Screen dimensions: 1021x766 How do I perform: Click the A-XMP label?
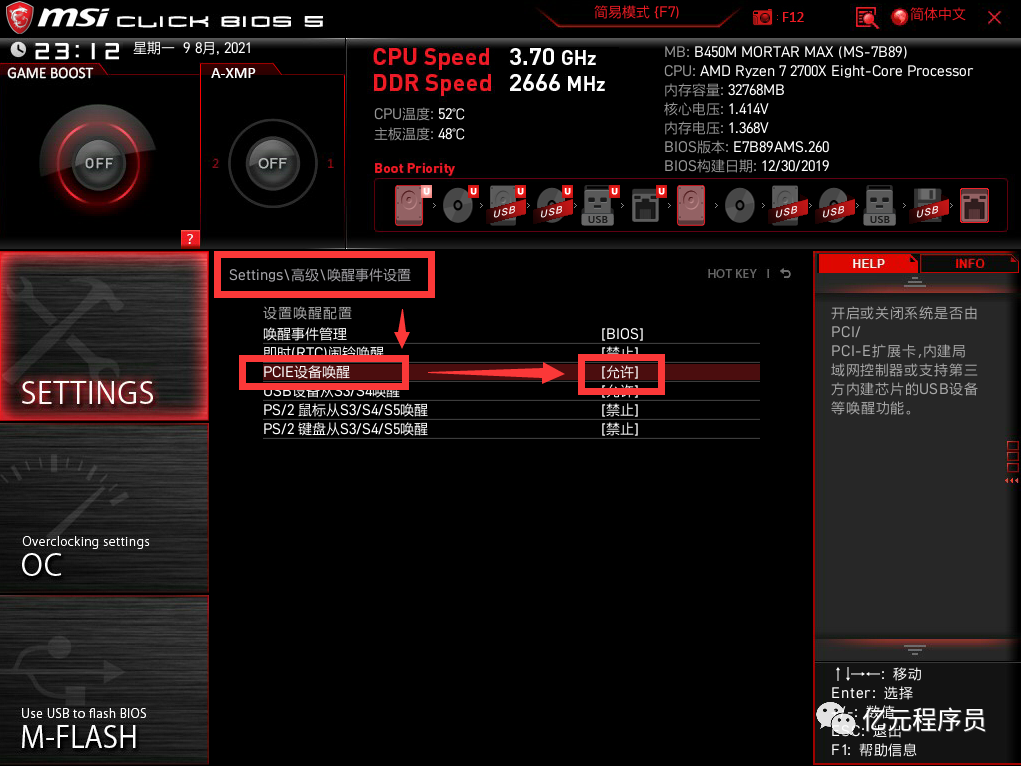tap(233, 73)
